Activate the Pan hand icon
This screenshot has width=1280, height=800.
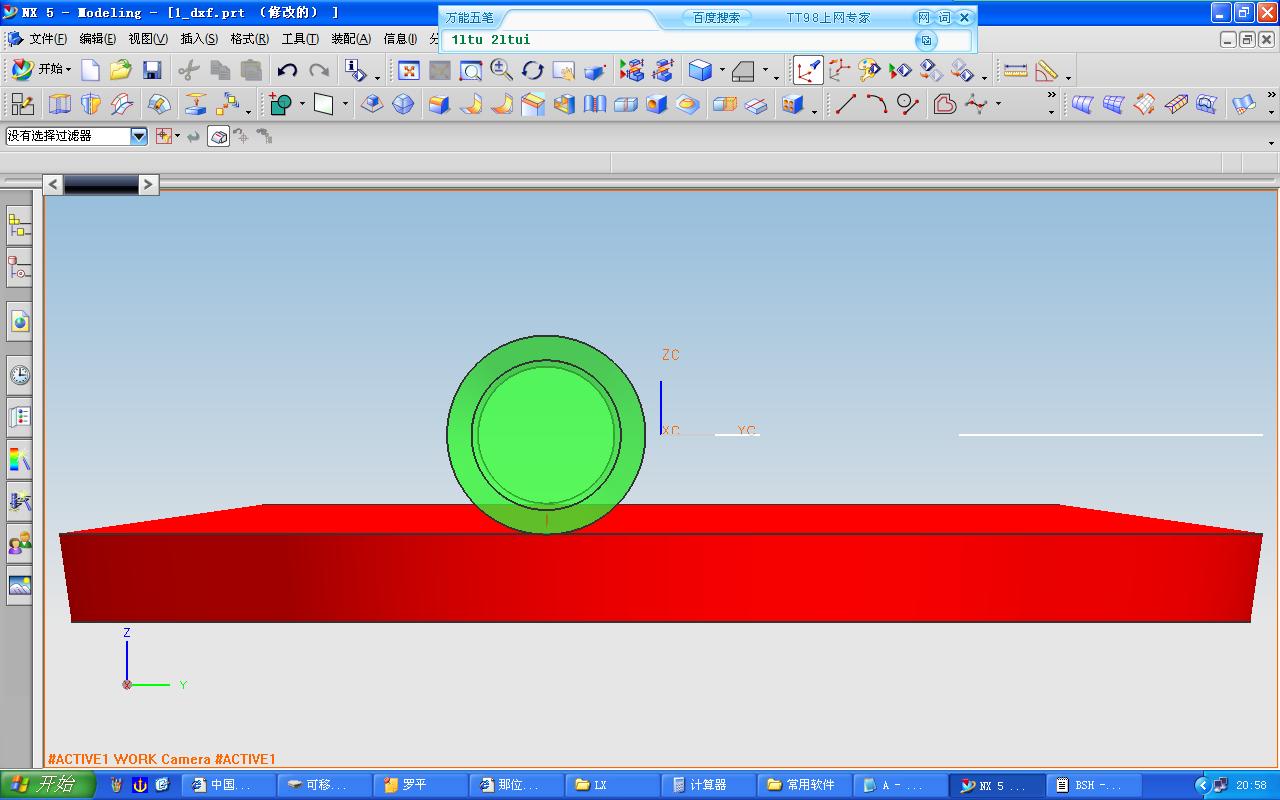click(564, 70)
